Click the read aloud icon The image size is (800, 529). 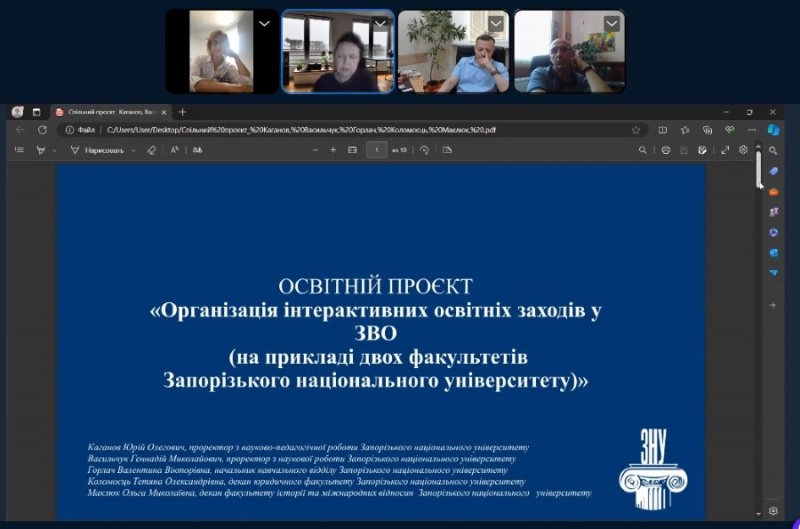coord(174,150)
